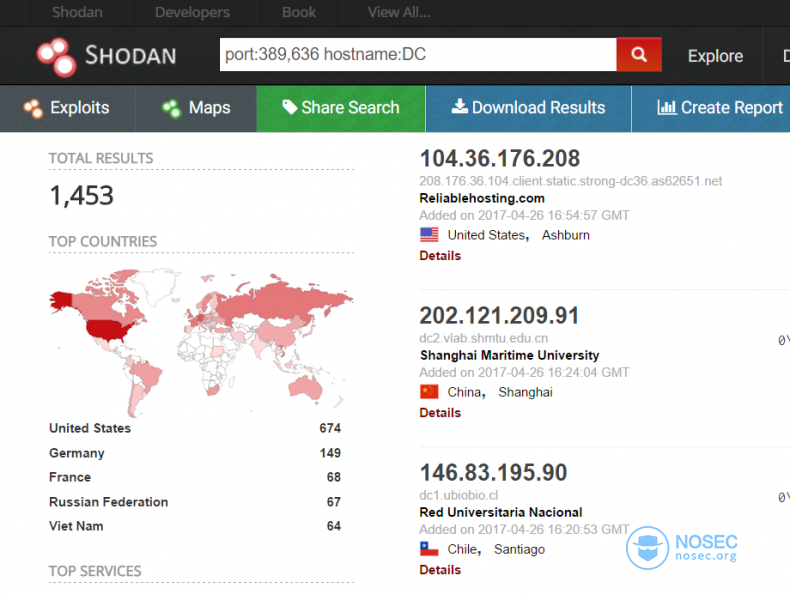This screenshot has width=790, height=594.
Task: Click the TOP SERVICES heading
Action: pos(95,571)
